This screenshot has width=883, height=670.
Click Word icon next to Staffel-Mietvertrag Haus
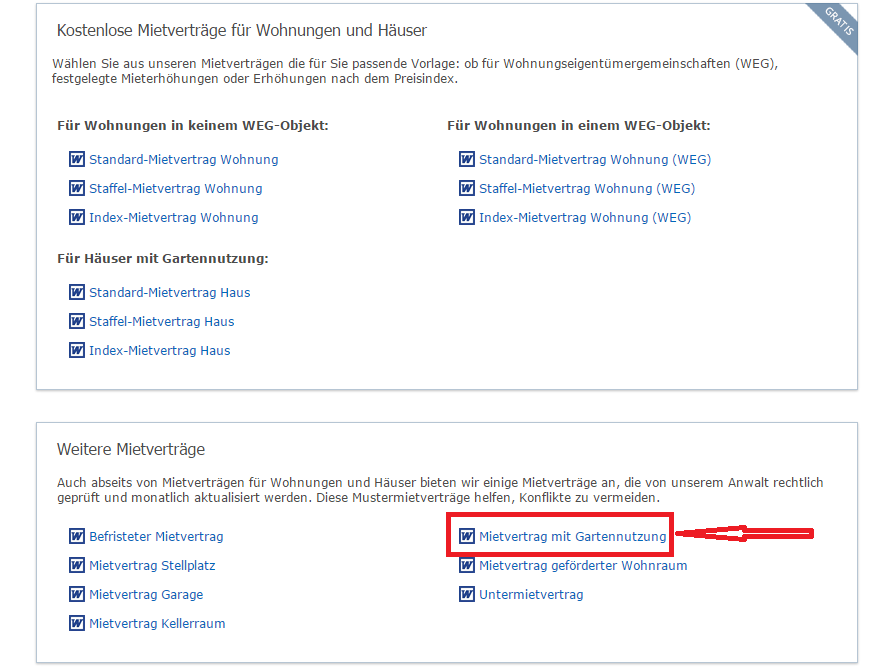(77, 322)
